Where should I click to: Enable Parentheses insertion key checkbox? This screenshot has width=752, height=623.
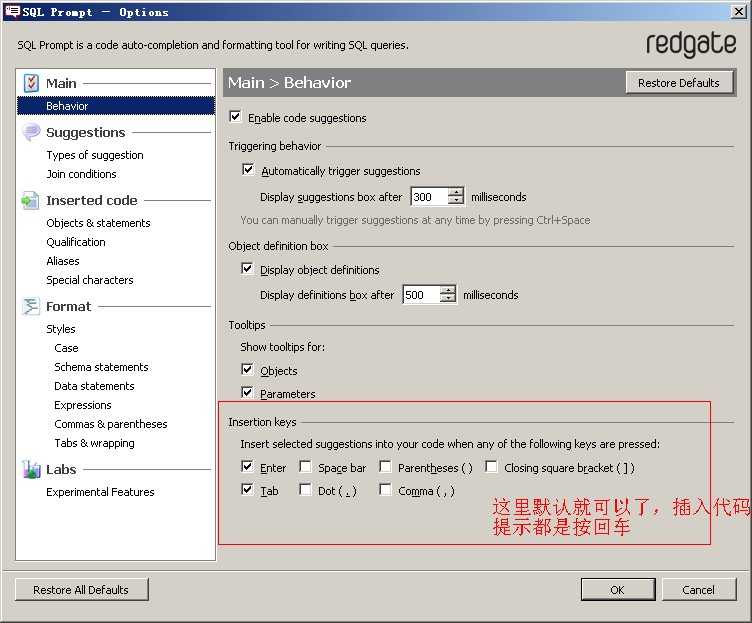coord(385,466)
